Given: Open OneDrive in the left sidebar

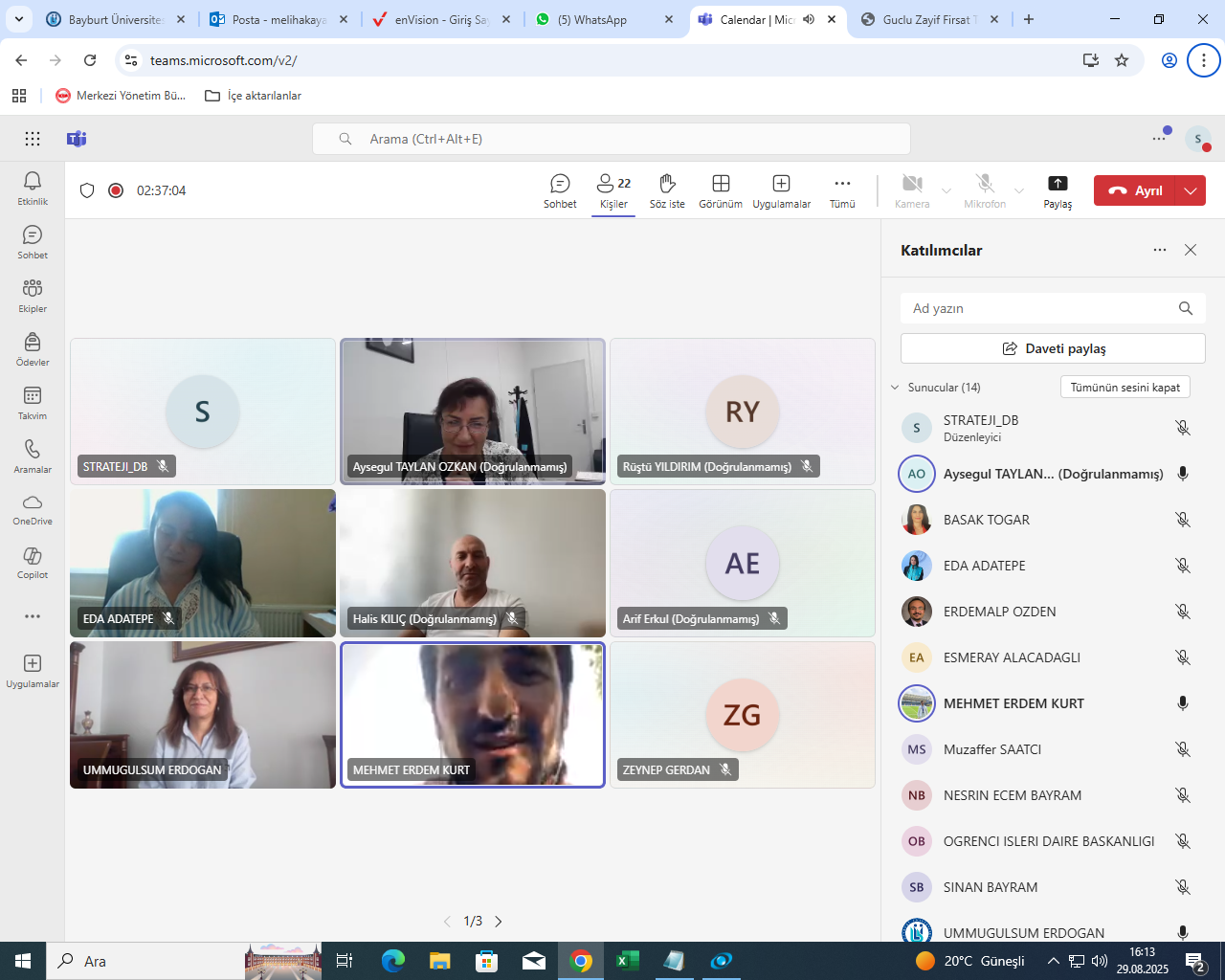Looking at the screenshot, I should (x=33, y=508).
